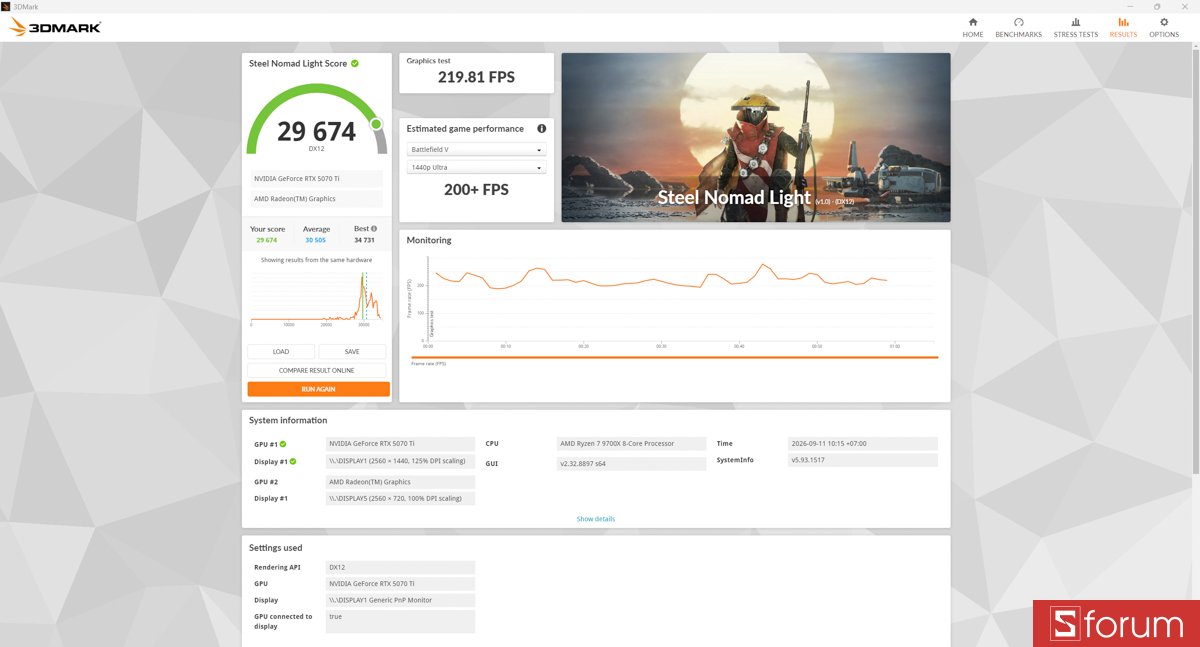
Task: Click Display #1 value 2560 × 1440 scaling
Action: (x=400, y=462)
